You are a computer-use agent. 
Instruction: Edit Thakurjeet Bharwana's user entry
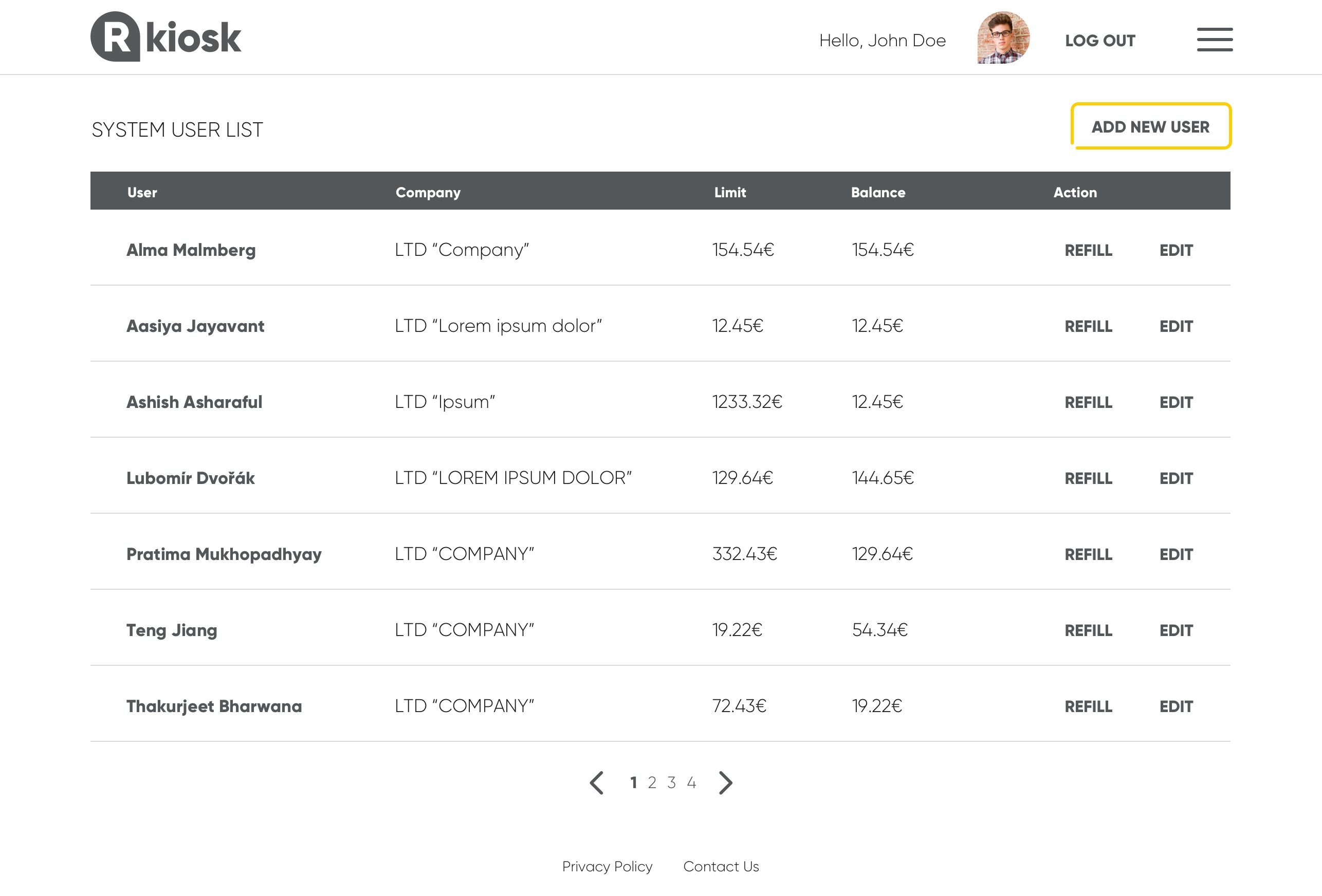(x=1176, y=707)
